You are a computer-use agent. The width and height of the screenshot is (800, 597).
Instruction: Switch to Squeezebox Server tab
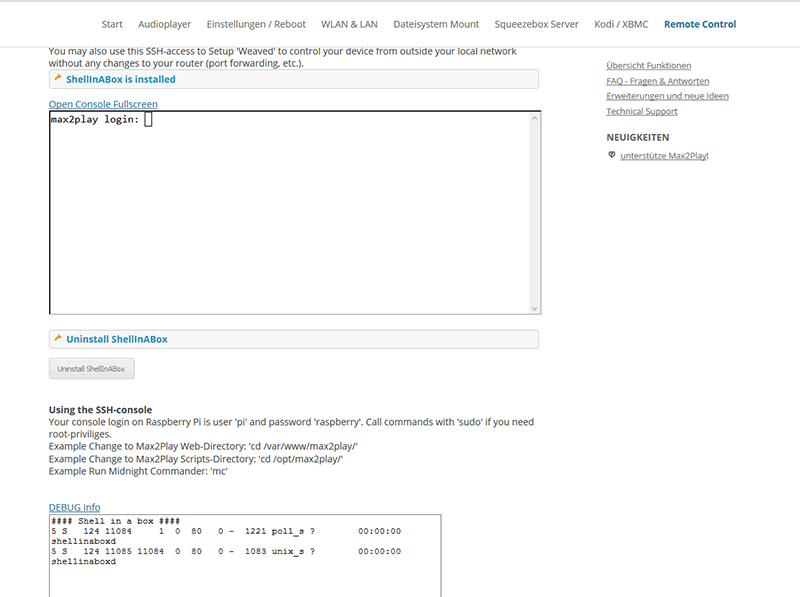[536, 24]
